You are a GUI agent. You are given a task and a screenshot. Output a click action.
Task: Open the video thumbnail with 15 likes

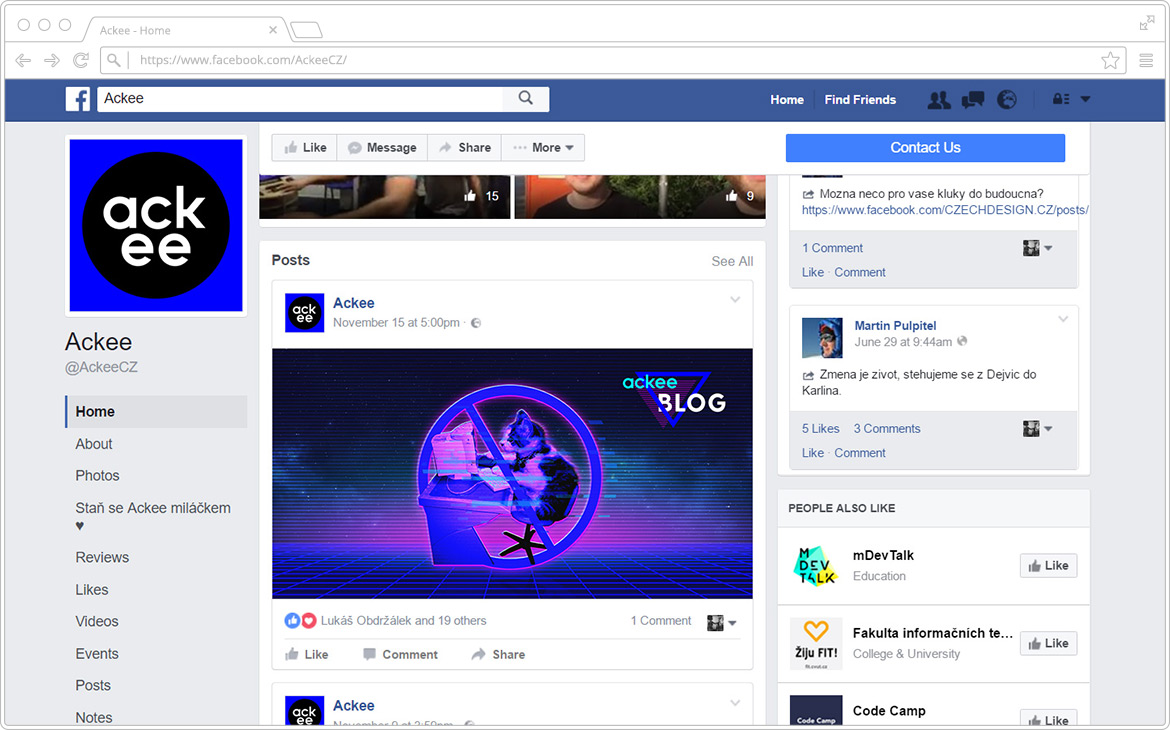click(385, 196)
